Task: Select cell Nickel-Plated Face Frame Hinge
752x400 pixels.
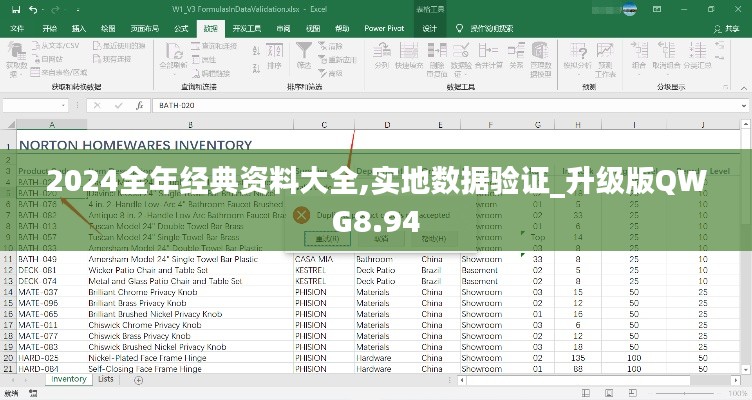Action: 190,358
